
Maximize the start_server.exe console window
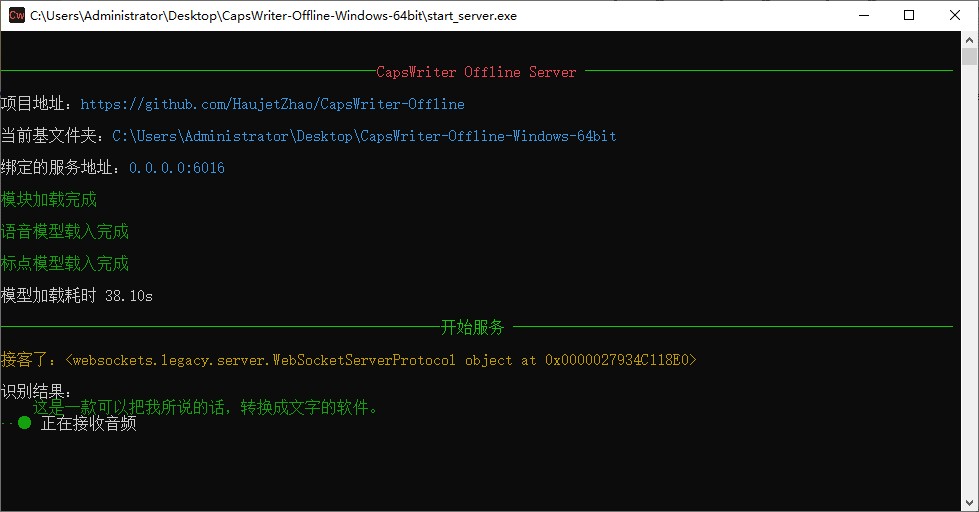pyautogui.click(x=909, y=15)
